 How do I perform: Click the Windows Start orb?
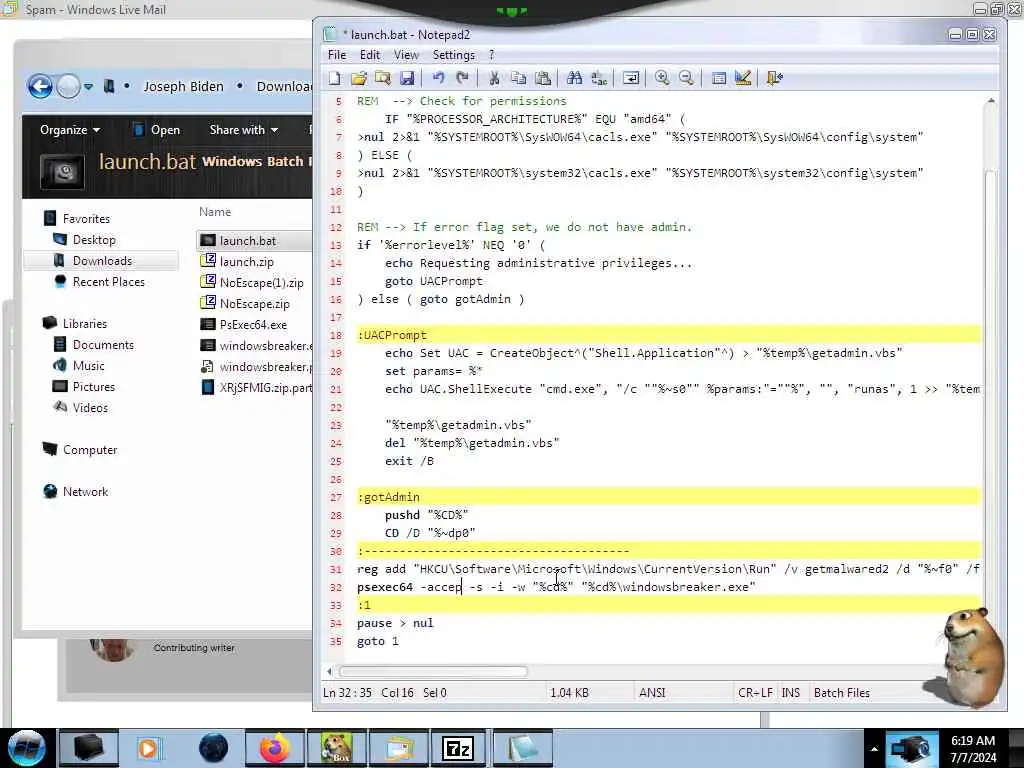pyautogui.click(x=26, y=748)
